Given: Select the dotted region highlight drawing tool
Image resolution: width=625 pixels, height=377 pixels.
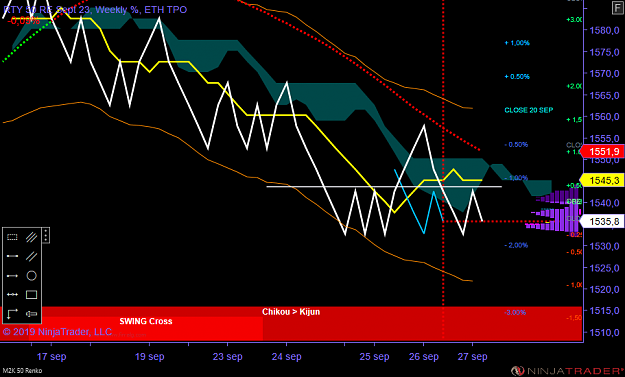Looking at the screenshot, I should [12, 237].
